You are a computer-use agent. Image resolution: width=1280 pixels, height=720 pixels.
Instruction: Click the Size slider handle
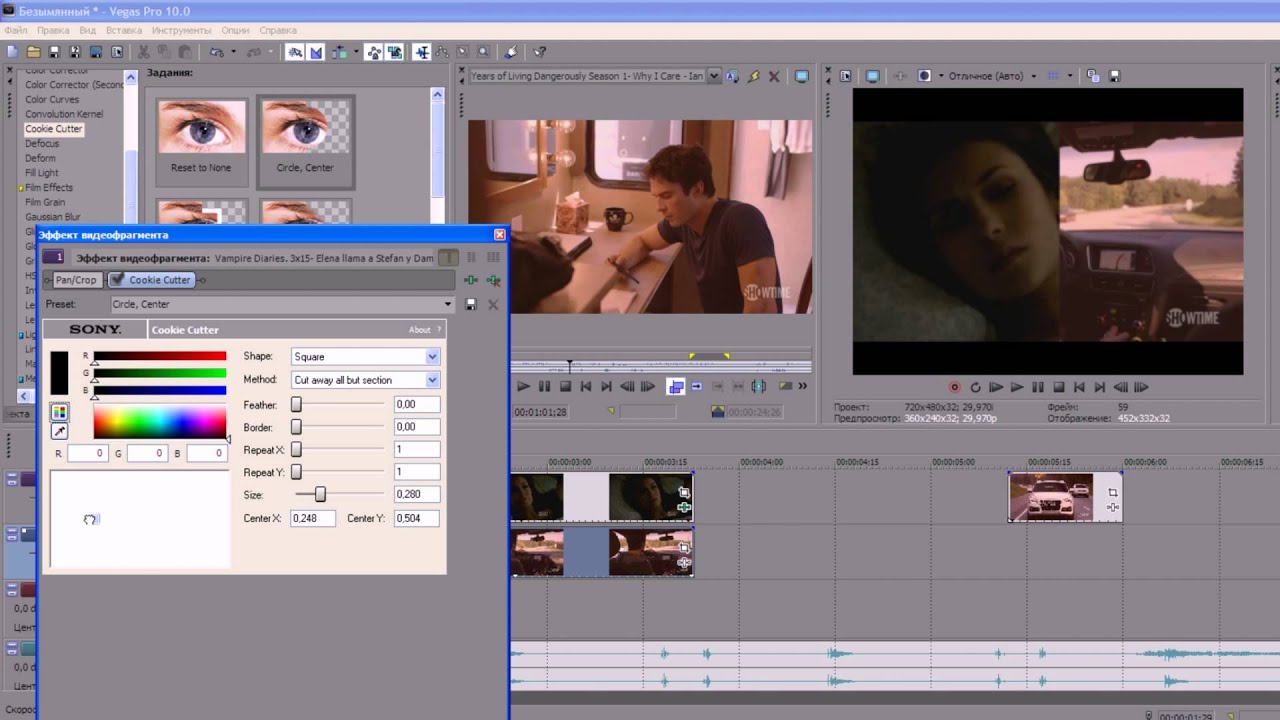(x=320, y=495)
